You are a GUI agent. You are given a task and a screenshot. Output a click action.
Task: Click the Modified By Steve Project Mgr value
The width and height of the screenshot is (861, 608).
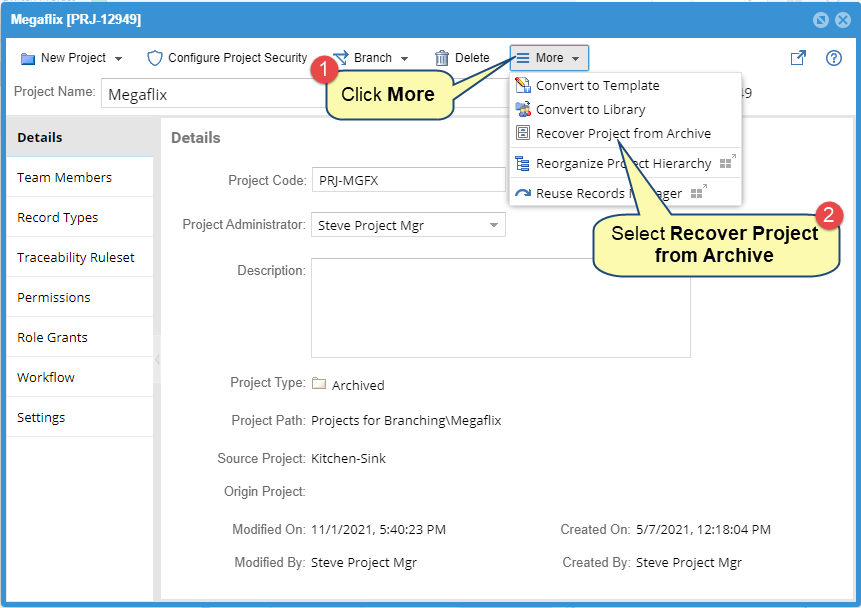[x=364, y=562]
